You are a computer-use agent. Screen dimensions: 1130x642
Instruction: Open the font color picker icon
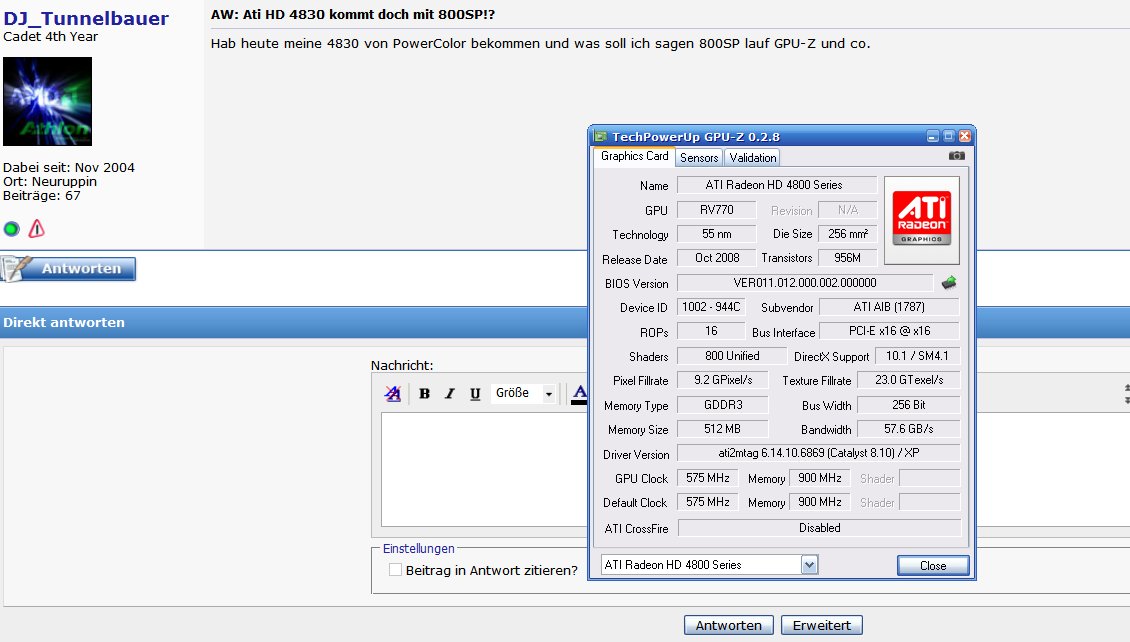tap(579, 394)
